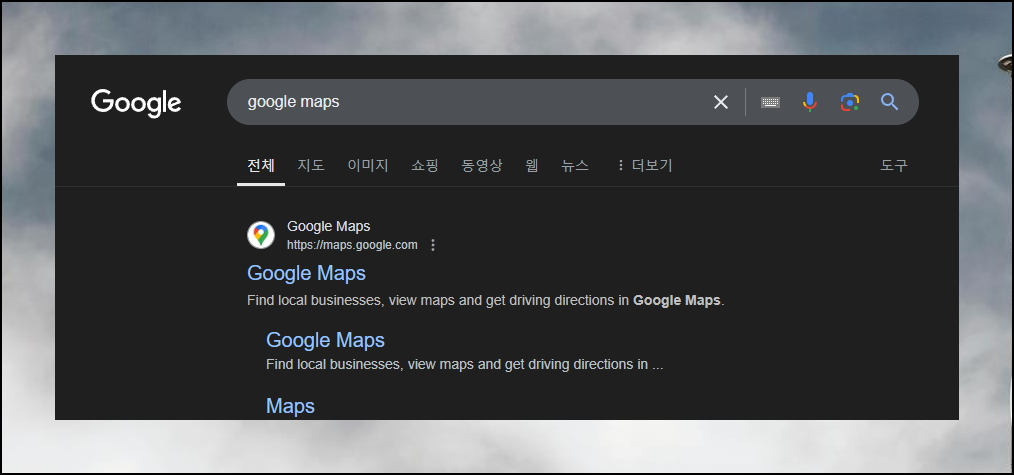
Task: Open the on-screen keyboard input tool
Action: [x=770, y=102]
